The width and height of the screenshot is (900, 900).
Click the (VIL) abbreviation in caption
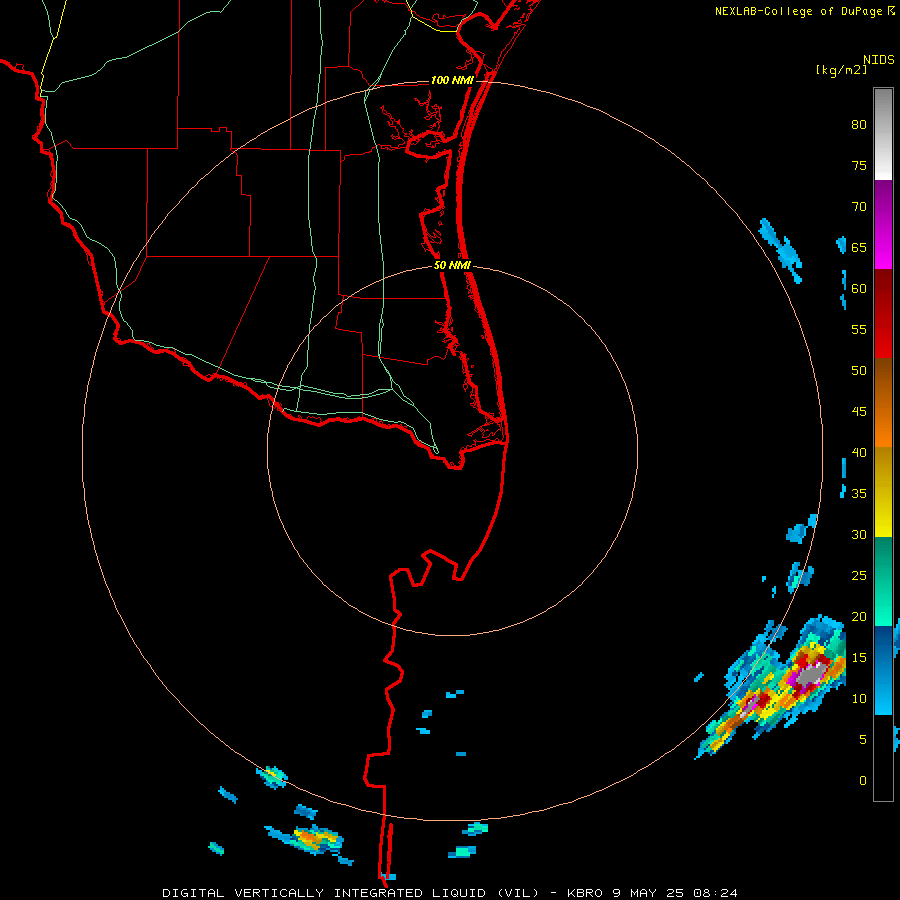click(517, 893)
